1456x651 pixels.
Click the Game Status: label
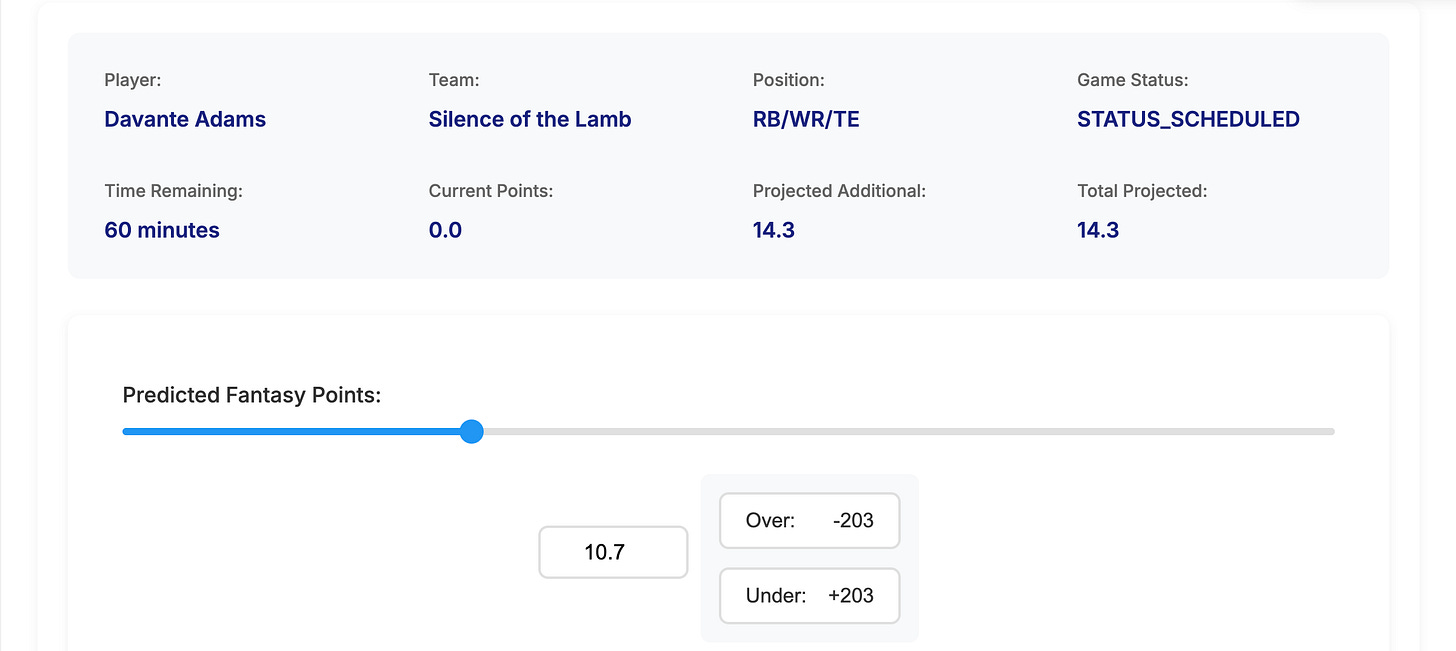tap(1133, 80)
